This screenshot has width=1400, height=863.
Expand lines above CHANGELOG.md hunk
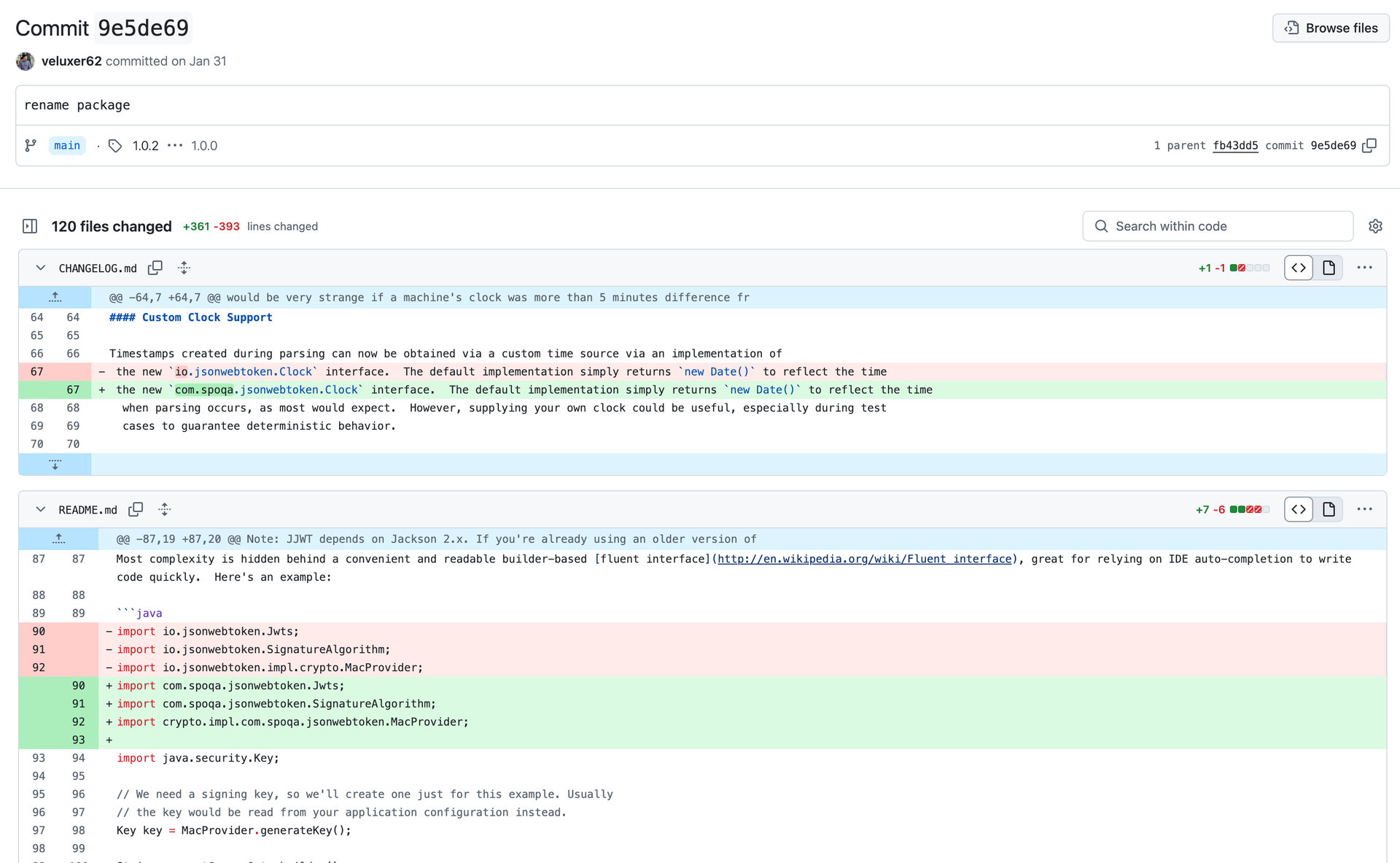[x=55, y=297]
